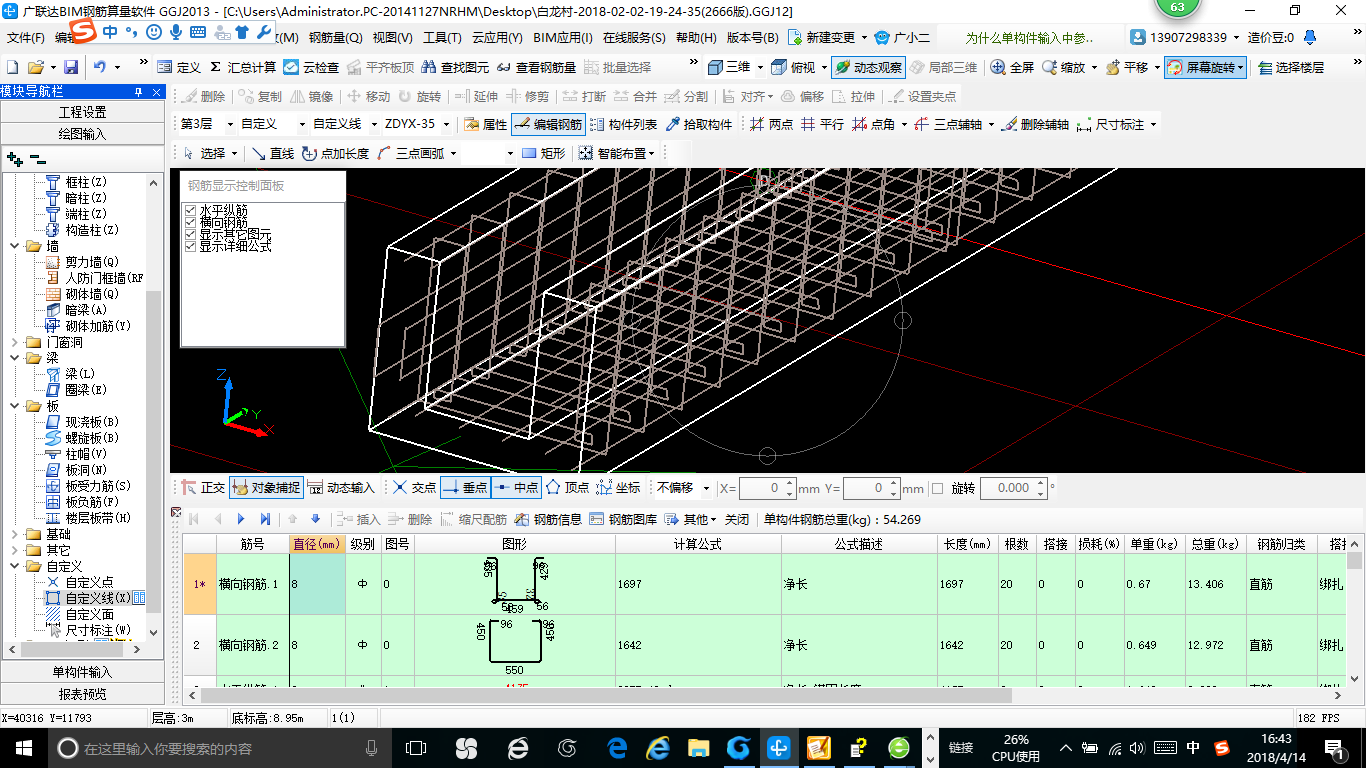Open 云检查 cloud check tool
Screen dimensions: 1366x768
pos(311,68)
